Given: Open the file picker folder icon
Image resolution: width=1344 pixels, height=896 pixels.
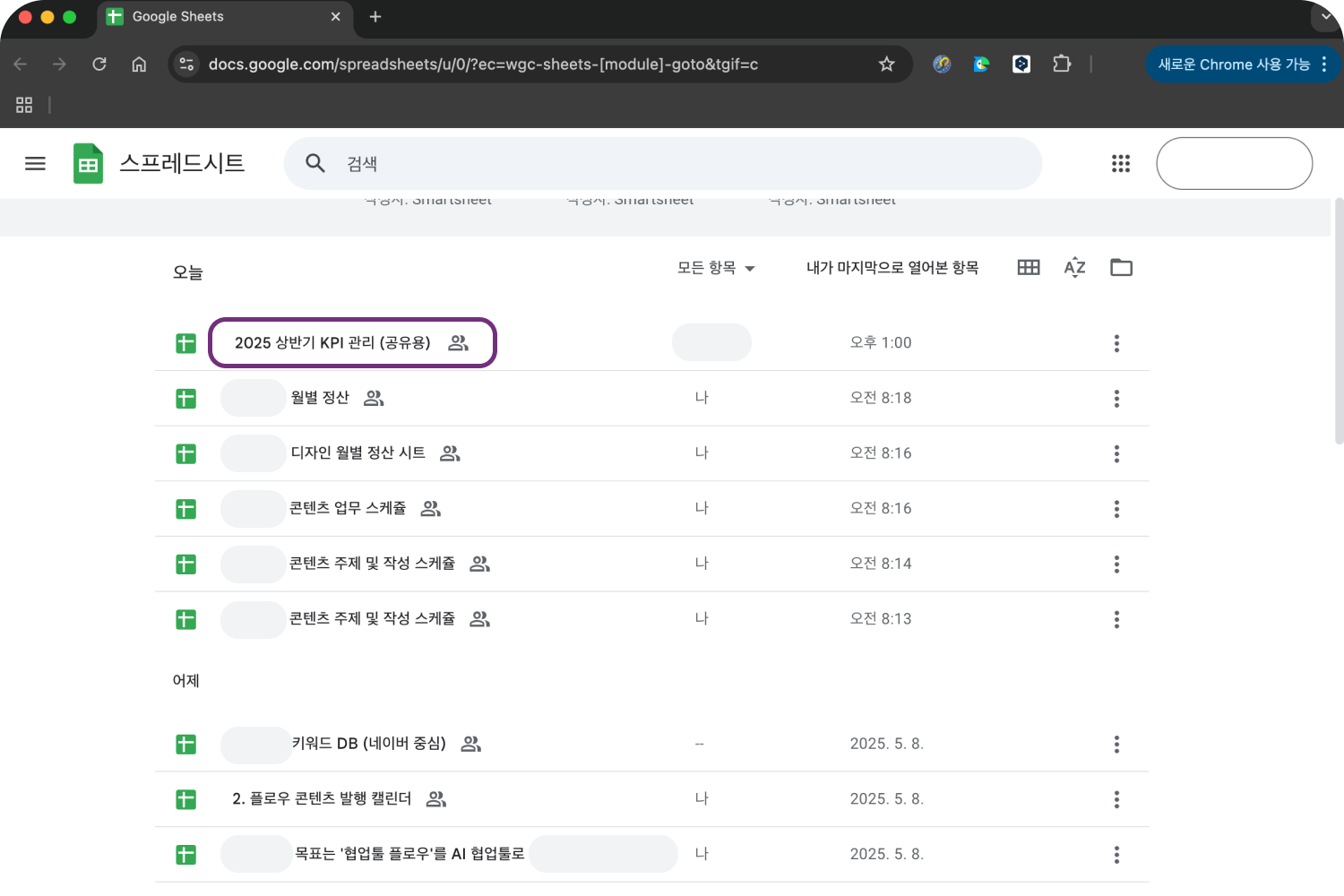Looking at the screenshot, I should (1121, 267).
